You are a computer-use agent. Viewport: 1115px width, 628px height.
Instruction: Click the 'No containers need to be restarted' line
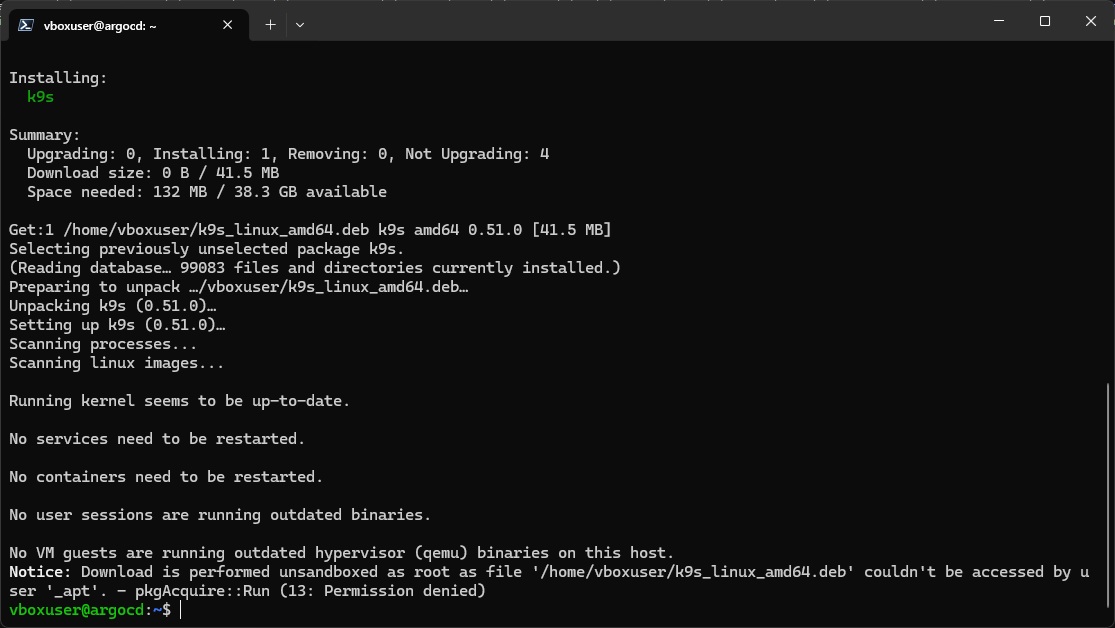coord(166,477)
